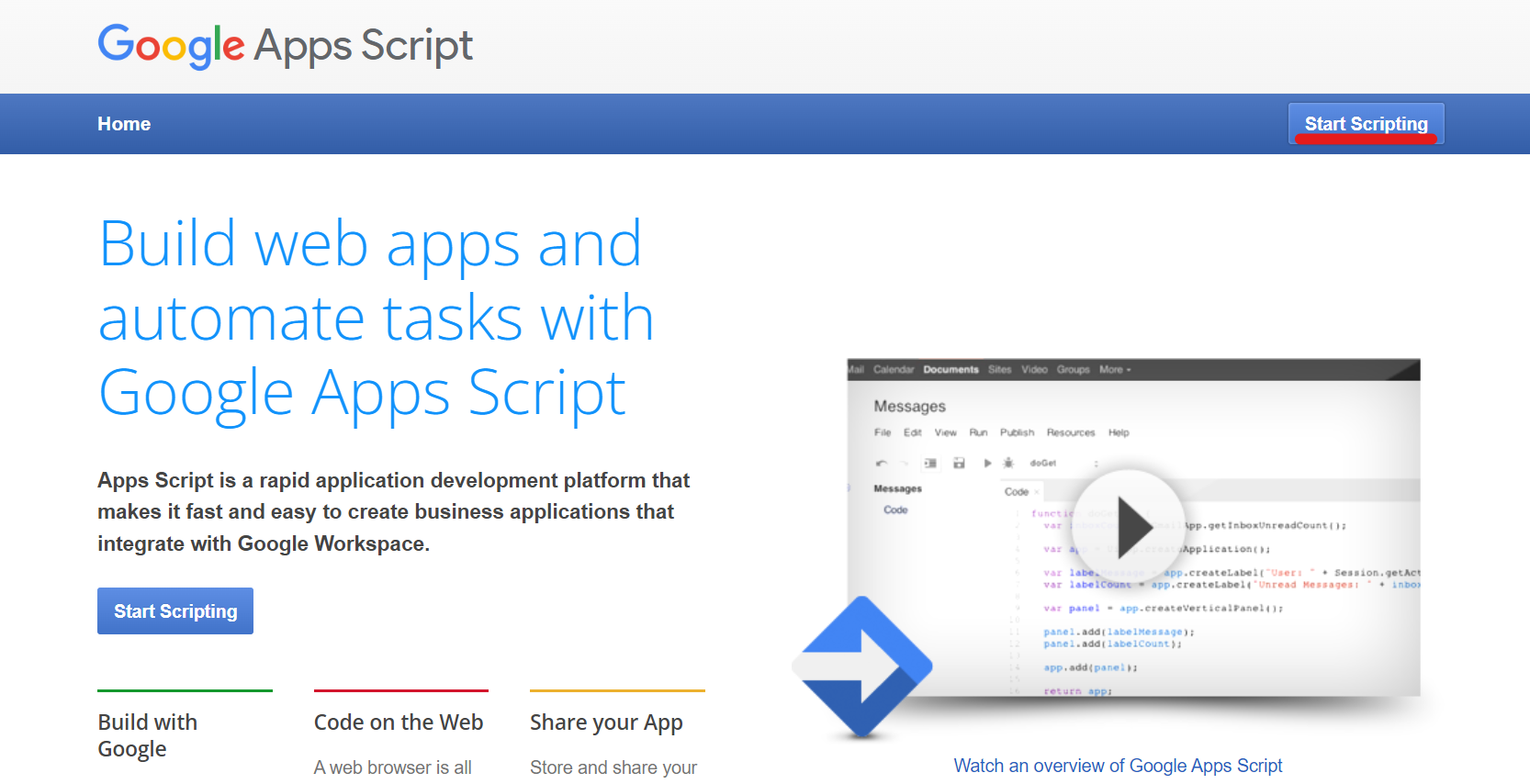Click the Code on the Web heading
This screenshot has width=1530, height=784.
[x=399, y=722]
